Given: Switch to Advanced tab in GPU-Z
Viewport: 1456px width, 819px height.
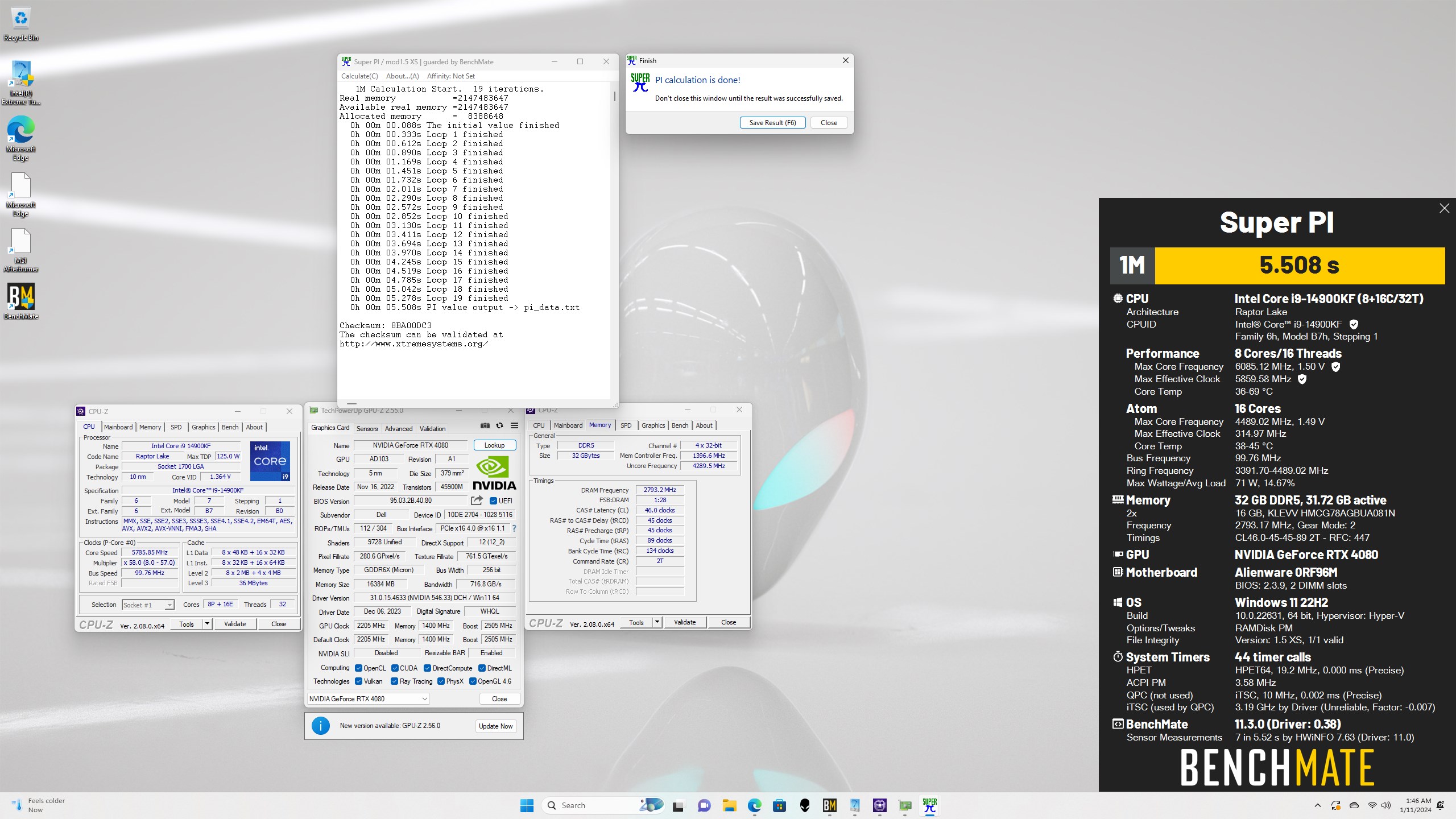Looking at the screenshot, I should (399, 429).
